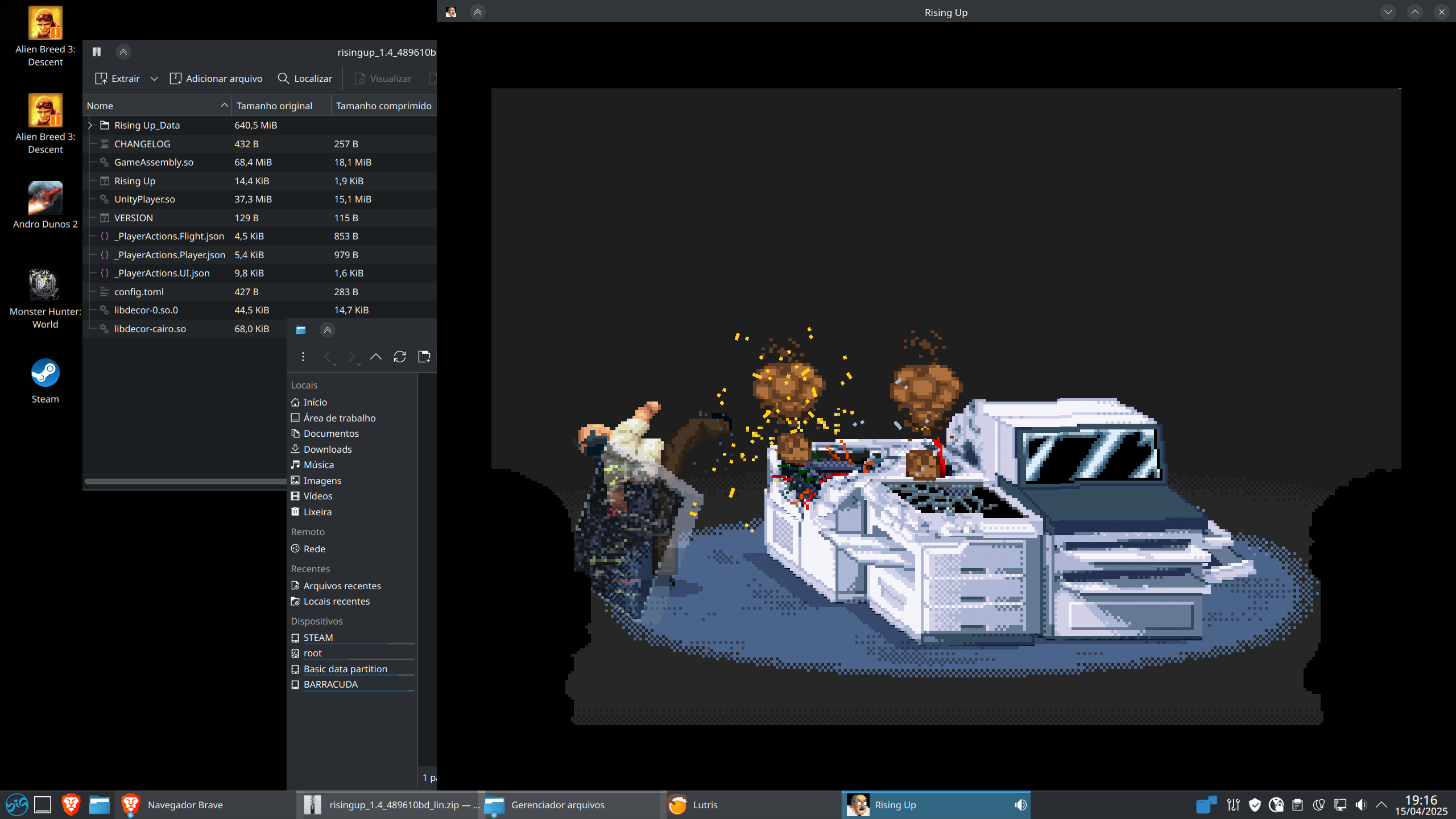The width and height of the screenshot is (1456, 819).
Task: Open pinned file manager taskbar icon
Action: coord(100,805)
